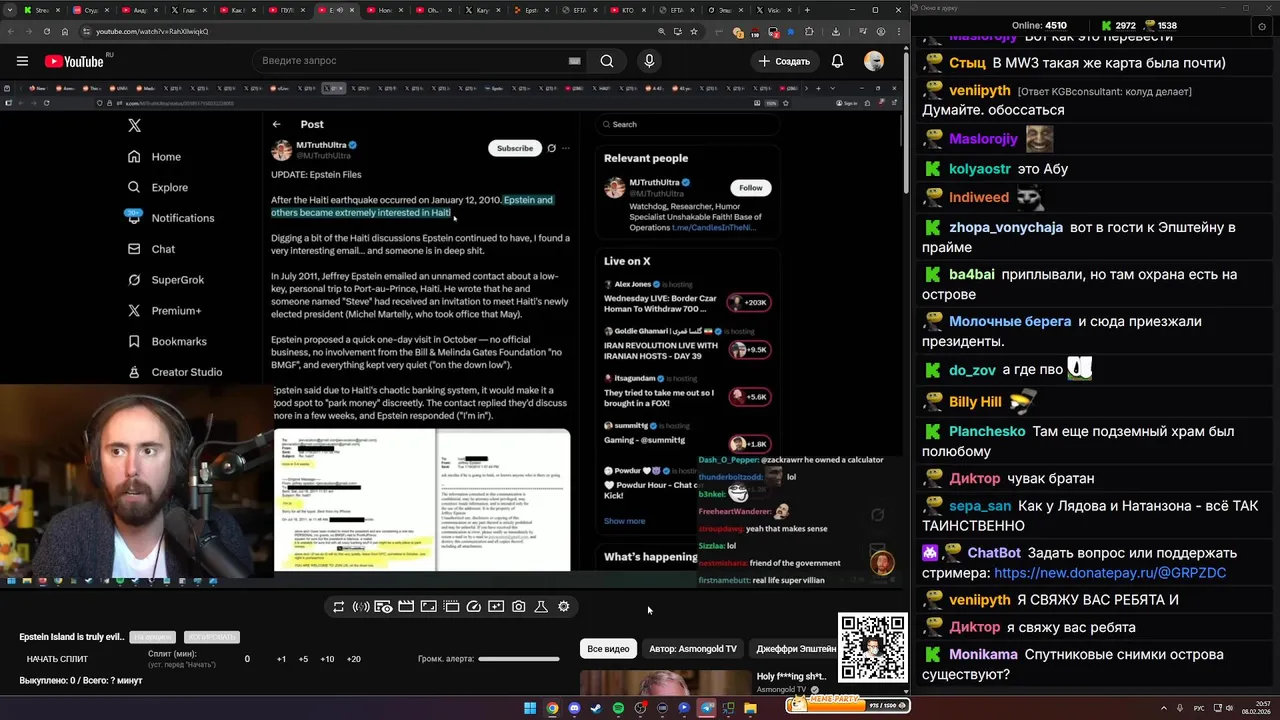Click the preview-eye icon in player toolbar
This screenshot has width=1280, height=720.
(x=383, y=607)
